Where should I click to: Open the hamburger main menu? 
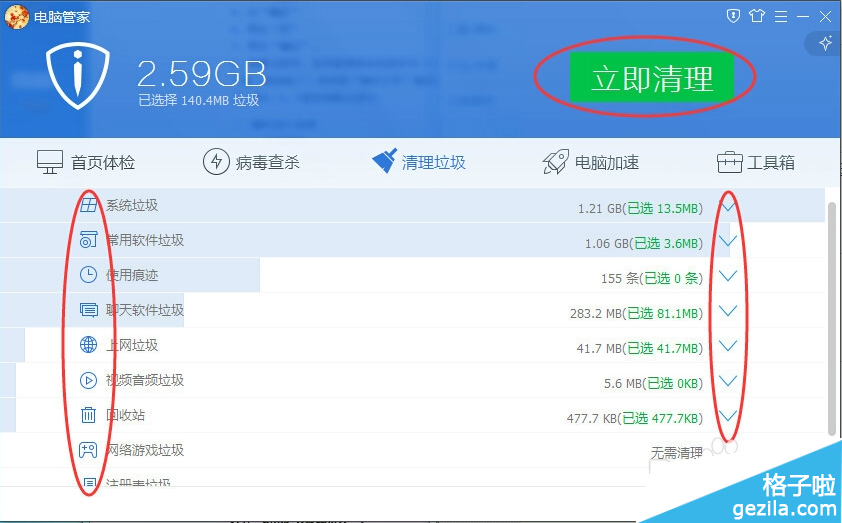781,17
